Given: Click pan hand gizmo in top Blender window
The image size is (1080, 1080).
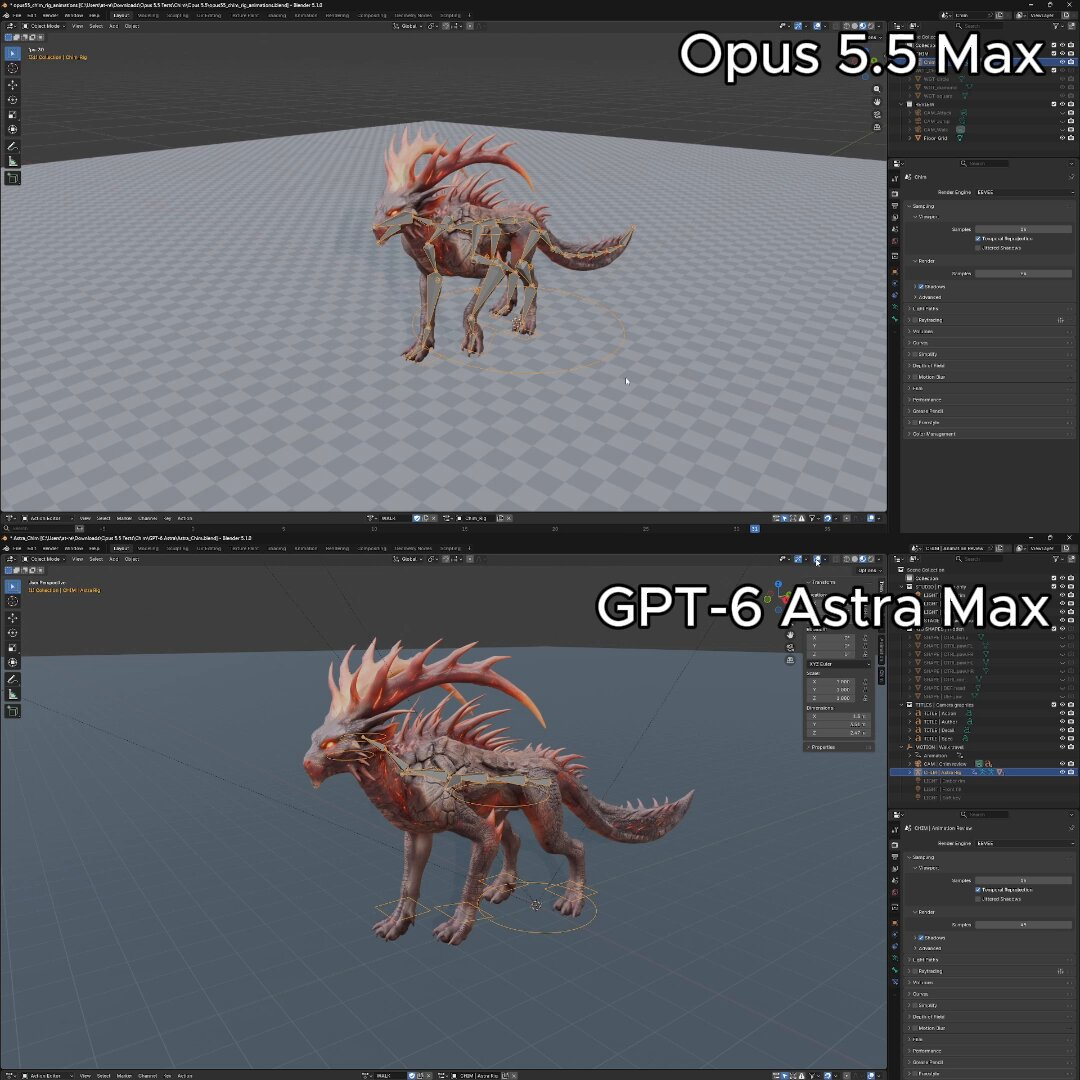Looking at the screenshot, I should point(877,101).
